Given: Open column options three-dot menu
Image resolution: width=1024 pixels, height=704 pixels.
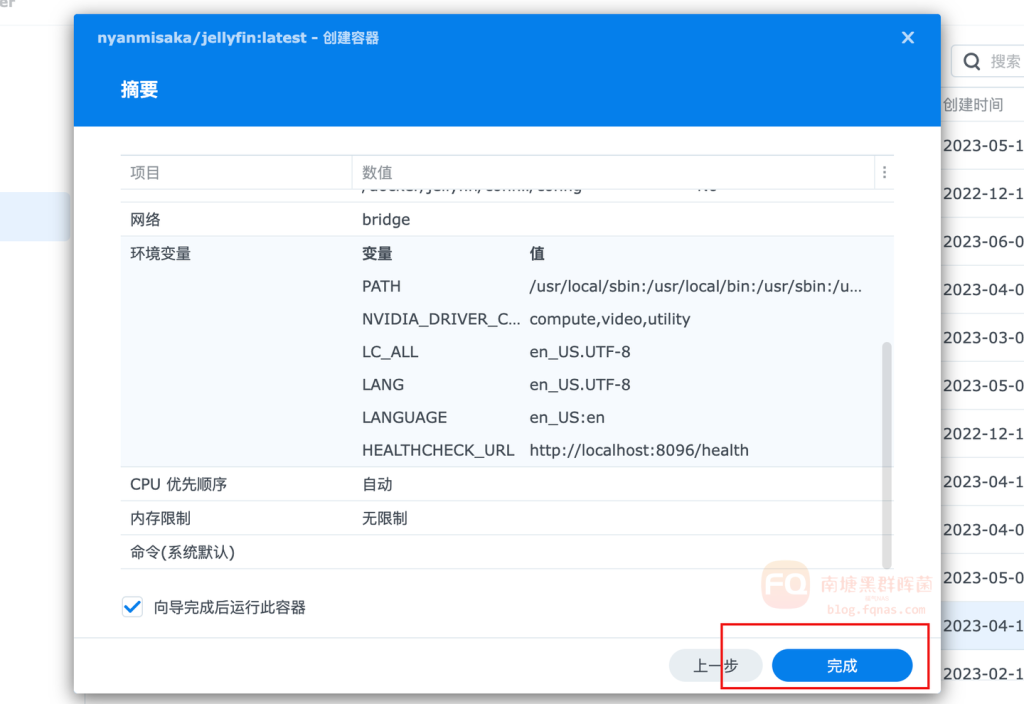Looking at the screenshot, I should (884, 173).
